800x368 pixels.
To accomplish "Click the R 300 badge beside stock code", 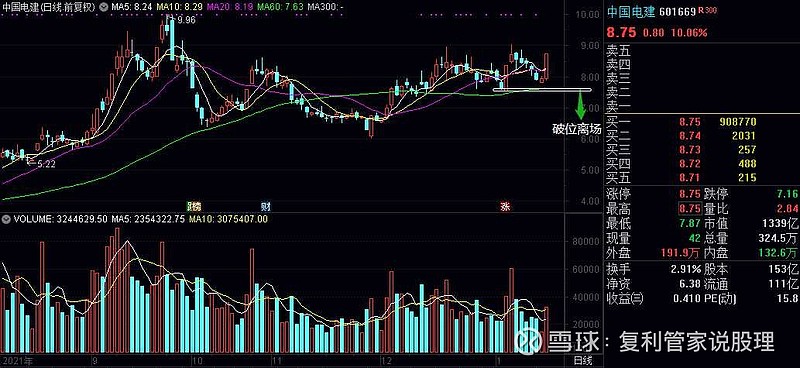I will coord(707,10).
